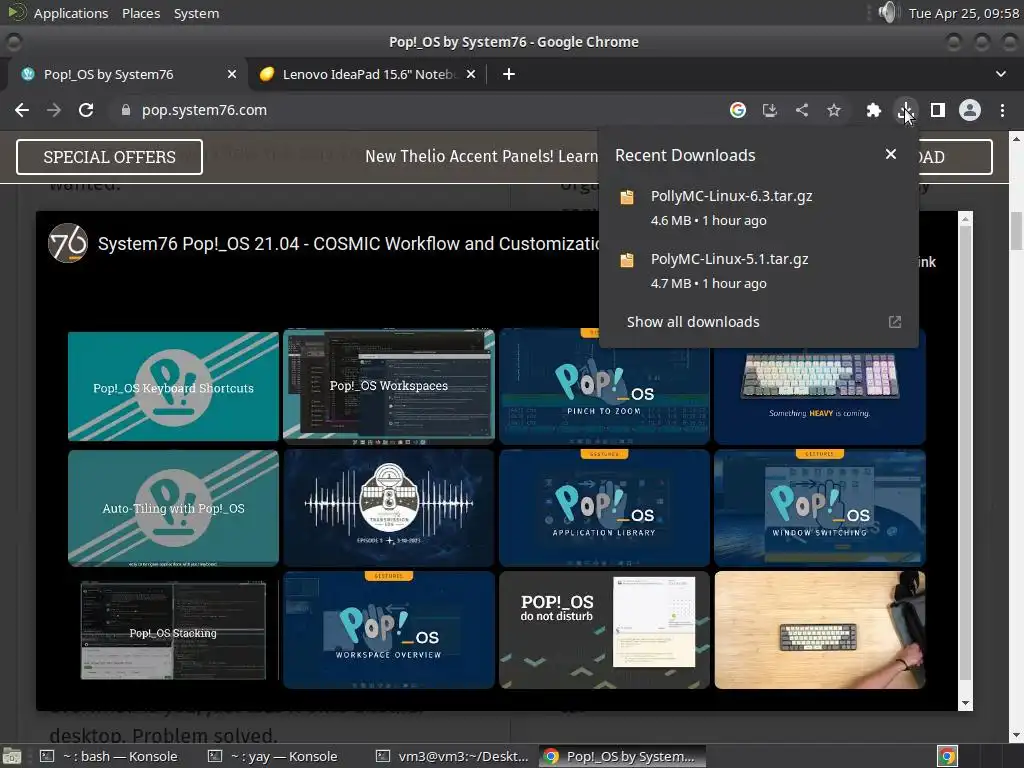Reload the pop.system76.com page
The image size is (1024, 768).
click(86, 110)
